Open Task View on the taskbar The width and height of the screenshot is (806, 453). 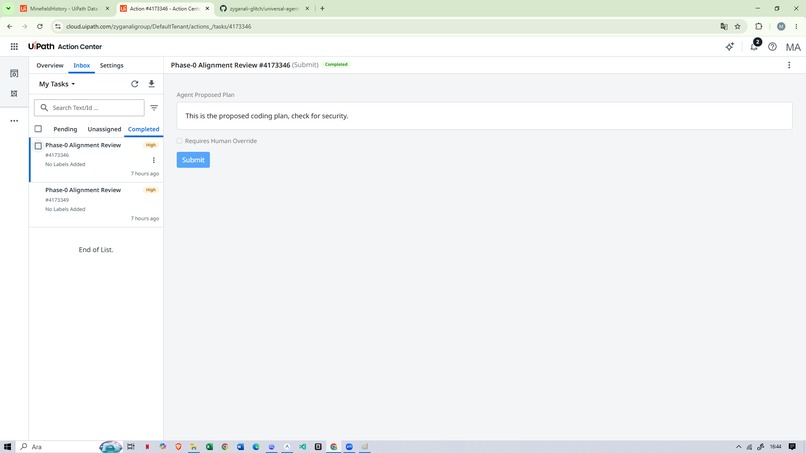pos(131,447)
